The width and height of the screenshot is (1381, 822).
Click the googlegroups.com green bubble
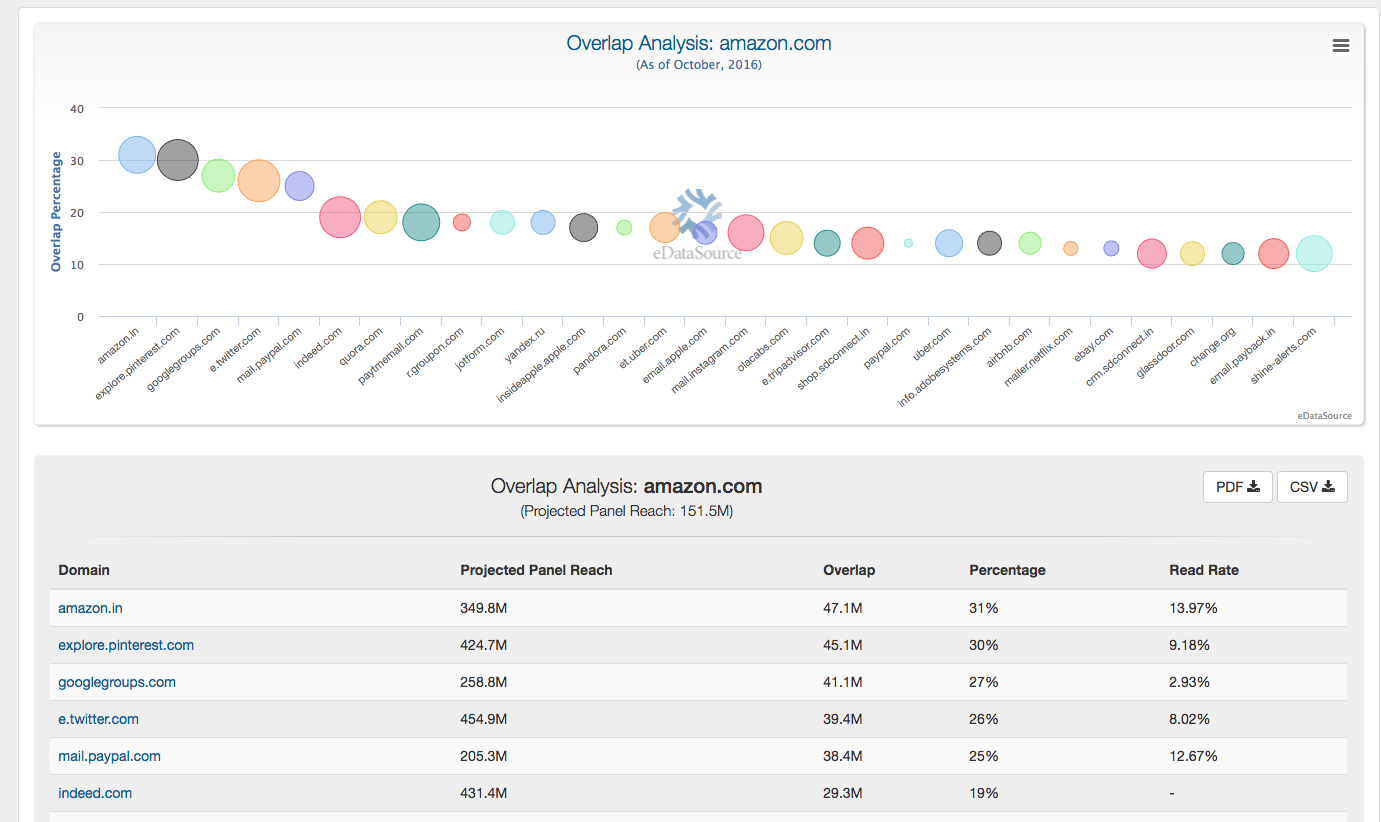coord(218,175)
